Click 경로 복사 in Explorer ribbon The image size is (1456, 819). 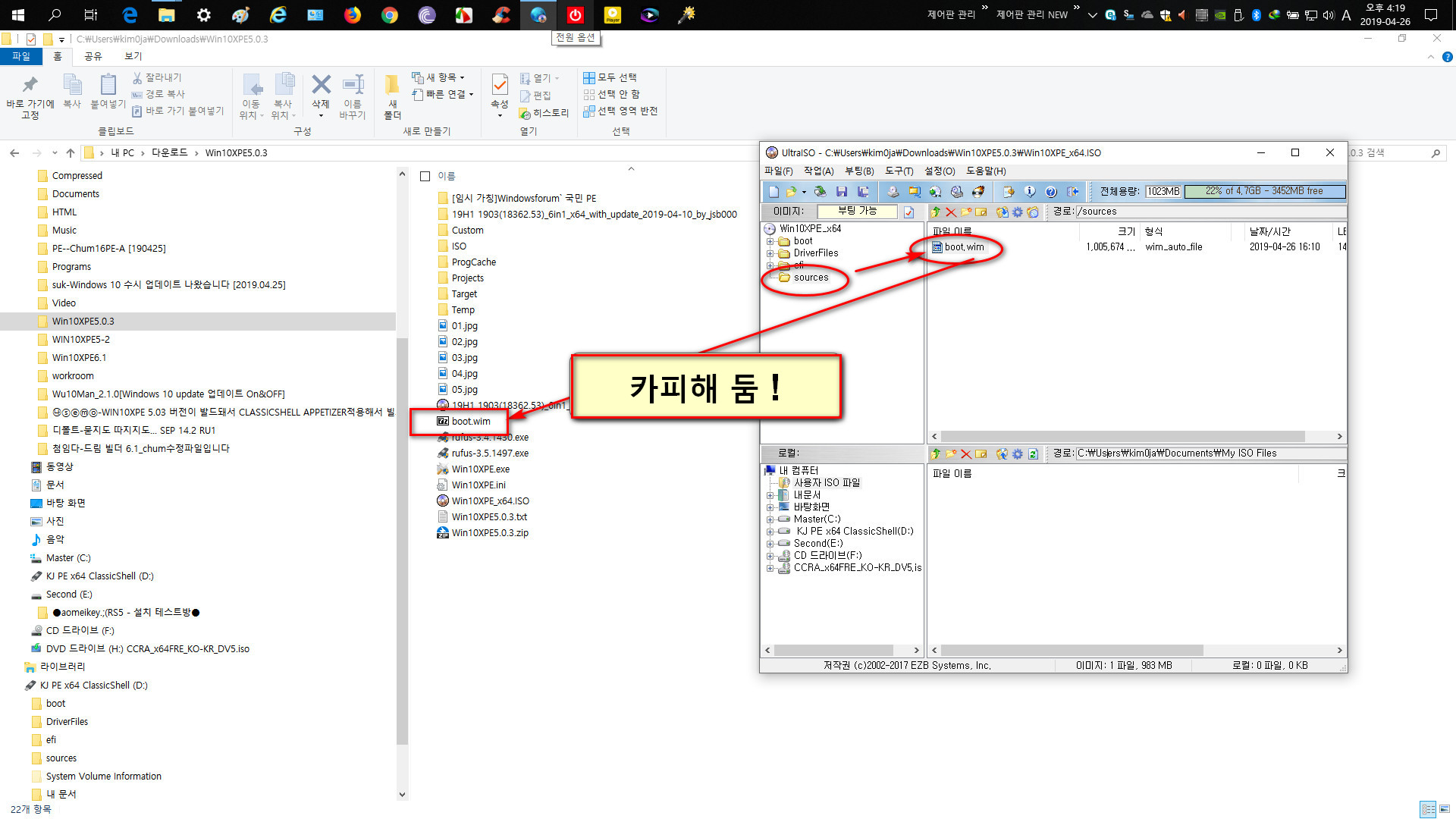[158, 94]
